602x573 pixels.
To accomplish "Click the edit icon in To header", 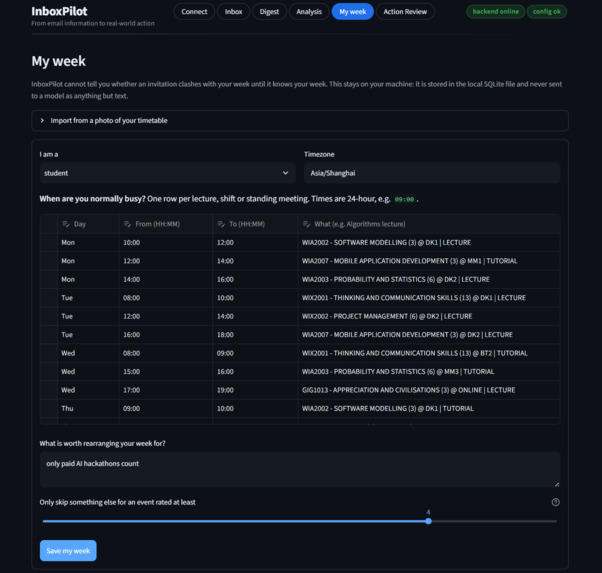I will 221,224.
